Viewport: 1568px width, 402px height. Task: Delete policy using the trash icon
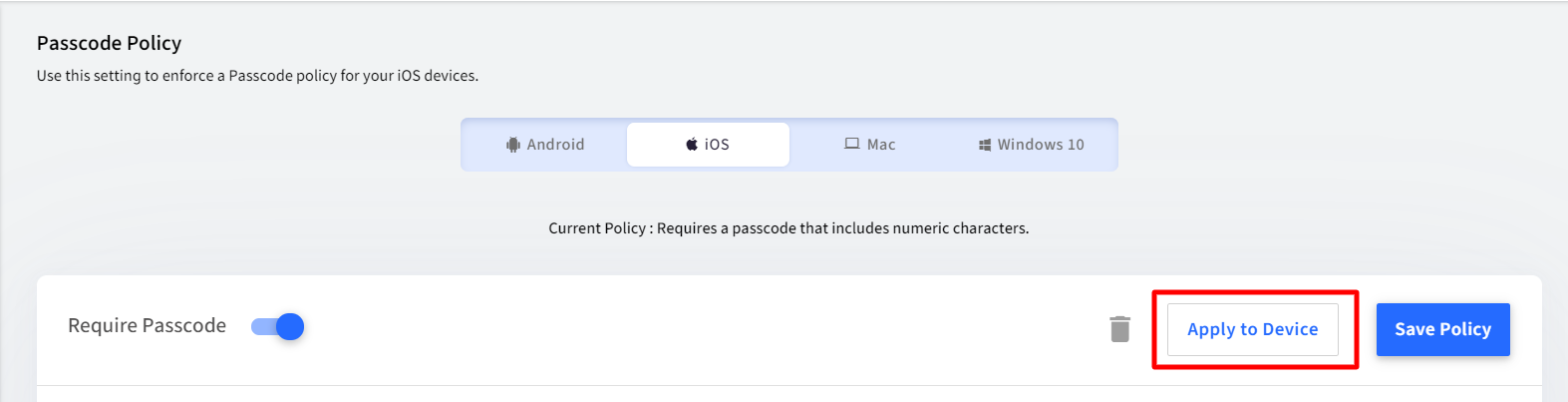click(1120, 328)
